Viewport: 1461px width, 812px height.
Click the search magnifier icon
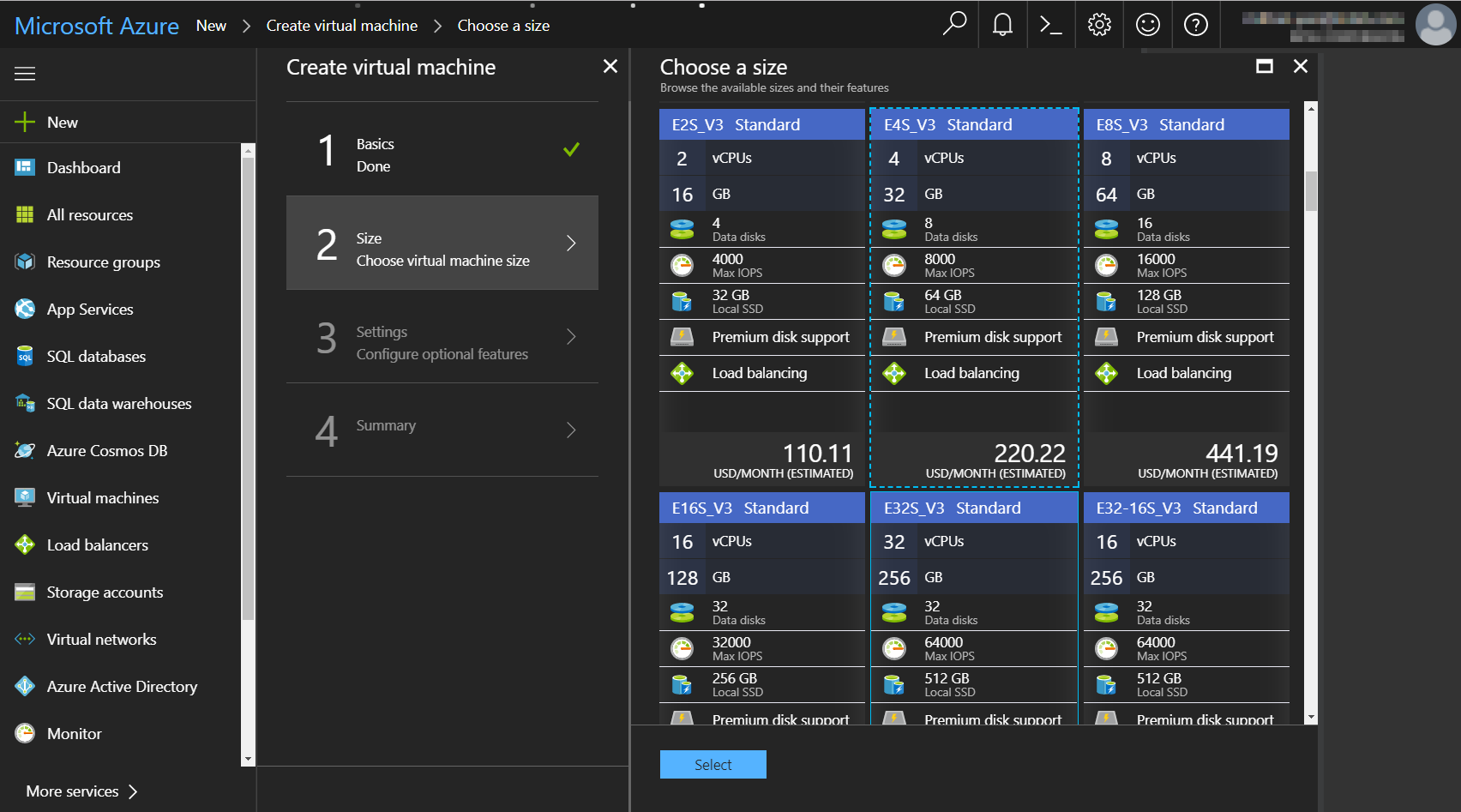(954, 24)
